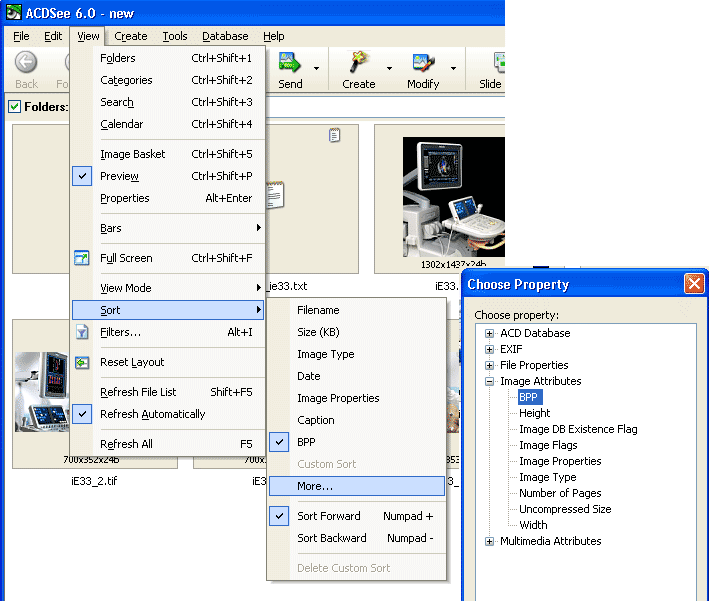Open the Bars submenu
Screen dimensions: 709x601
pos(168,228)
